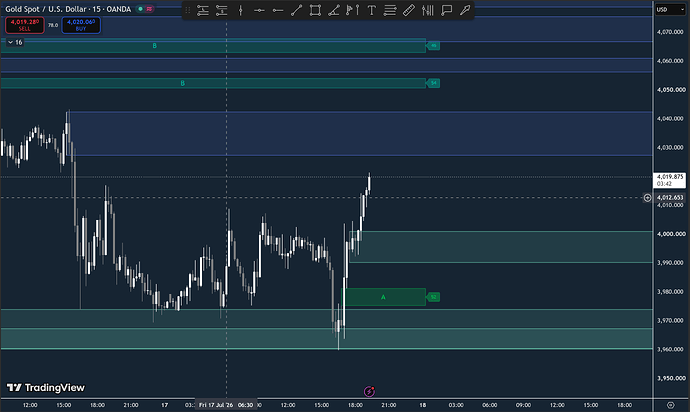Open the lightning event marker on timeline

pyautogui.click(x=369, y=391)
